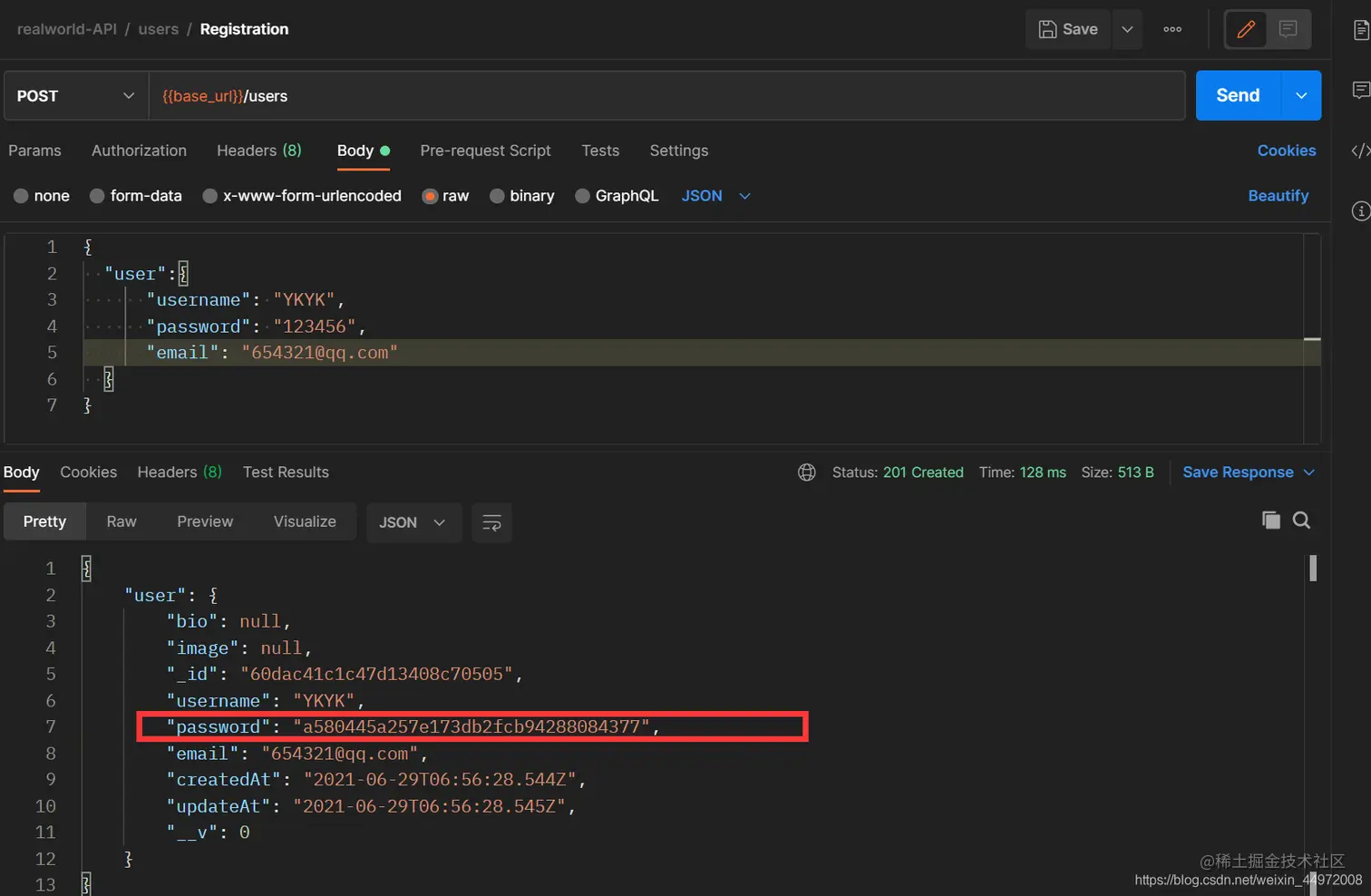Screen dimensions: 1371x896
Task: Open the three-dot more actions menu
Action: coord(1172,29)
